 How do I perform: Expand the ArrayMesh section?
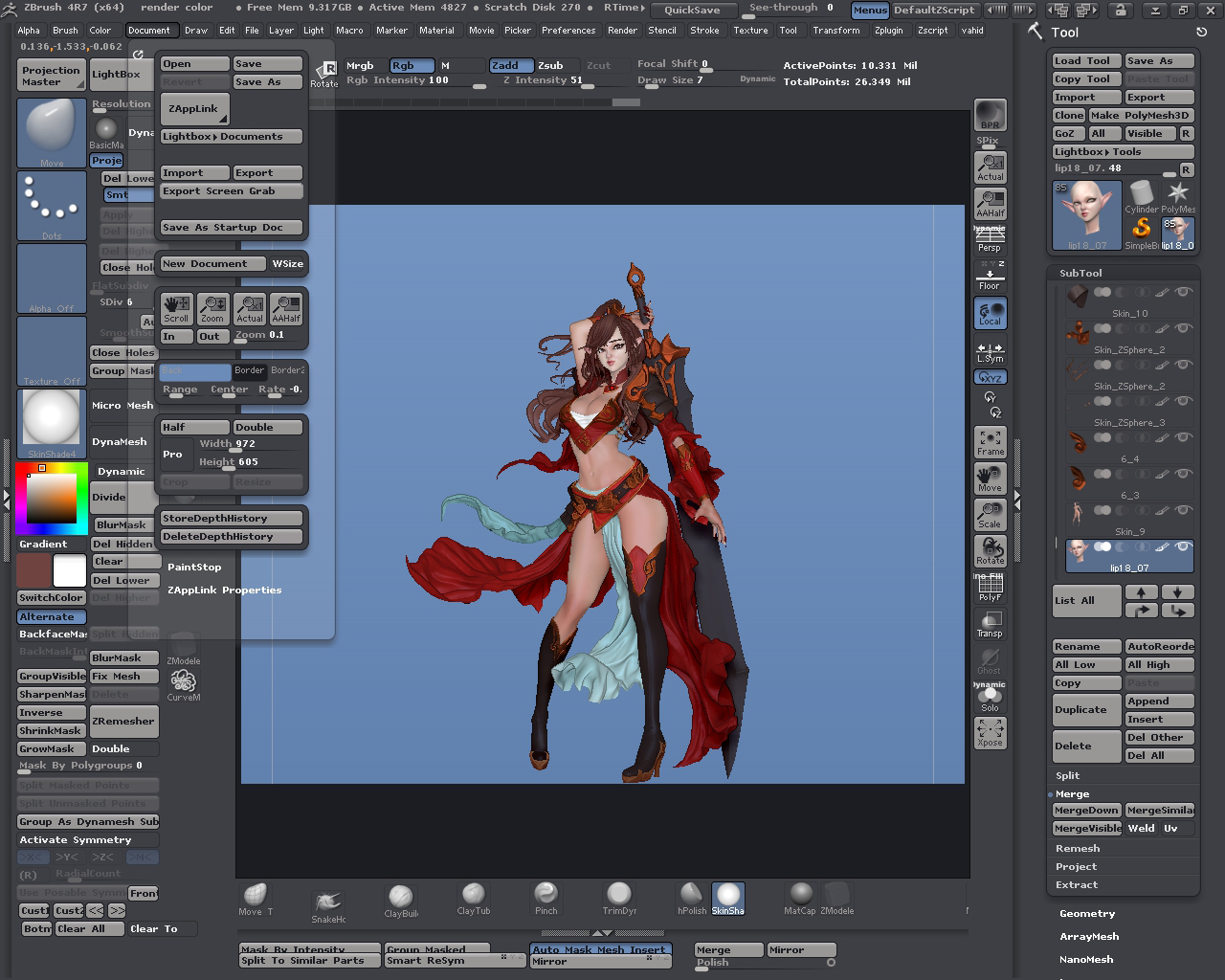[1089, 937]
